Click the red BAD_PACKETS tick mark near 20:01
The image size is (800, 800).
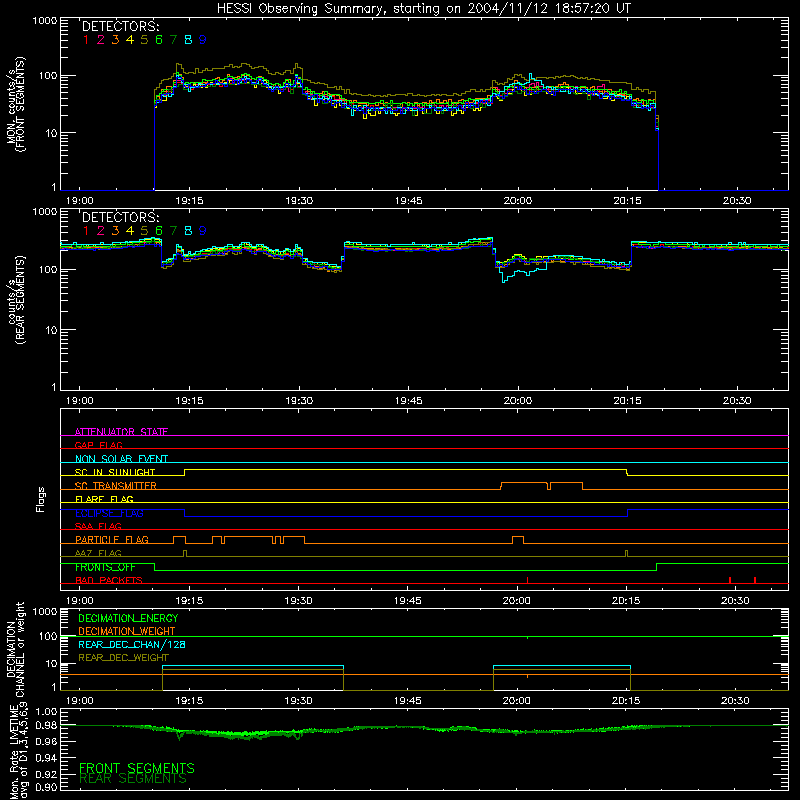(x=527, y=580)
